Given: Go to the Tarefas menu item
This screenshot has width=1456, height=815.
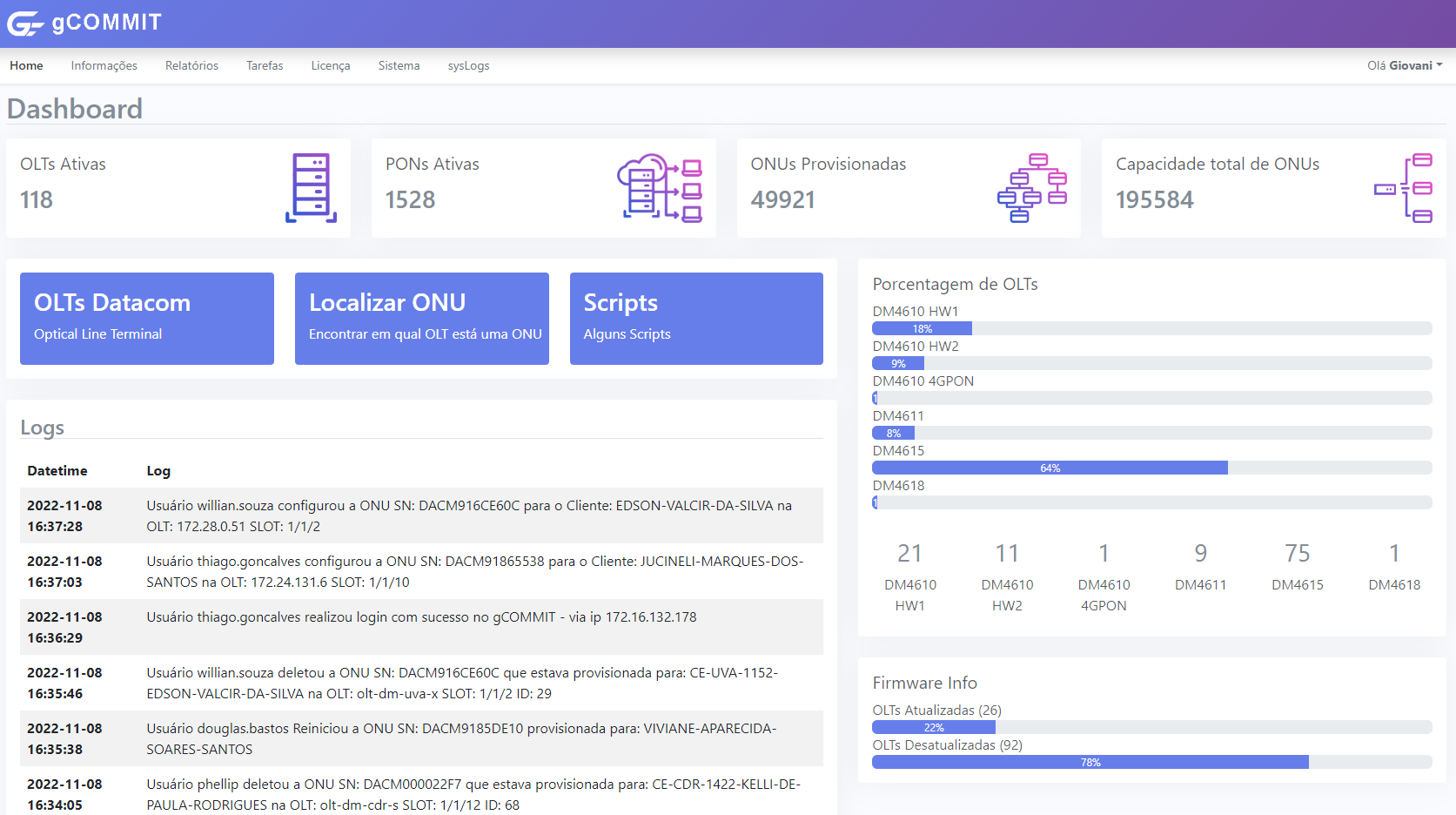Looking at the screenshot, I should pyautogui.click(x=265, y=65).
